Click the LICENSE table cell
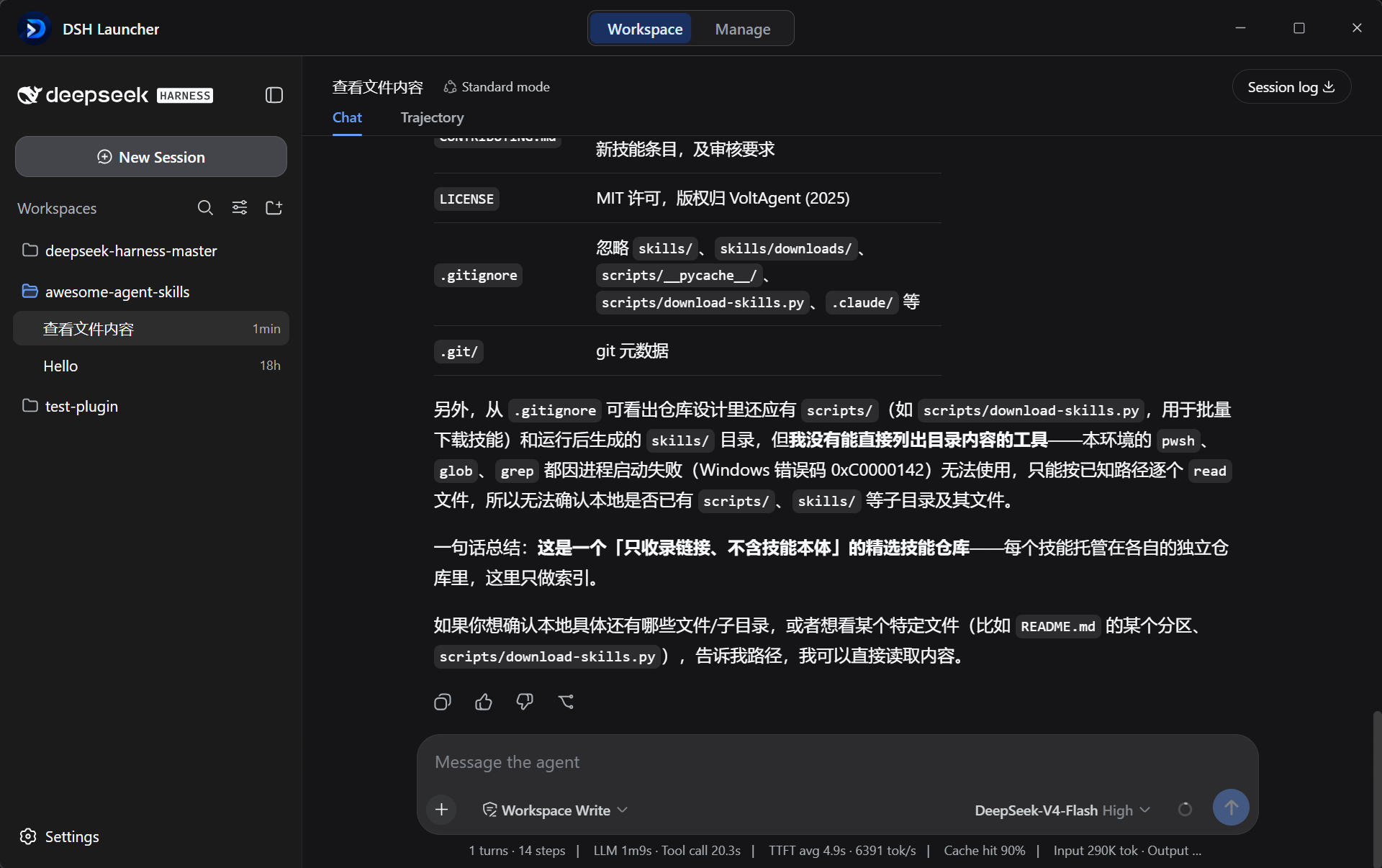This screenshot has height=868, width=1382. pyautogui.click(x=466, y=199)
